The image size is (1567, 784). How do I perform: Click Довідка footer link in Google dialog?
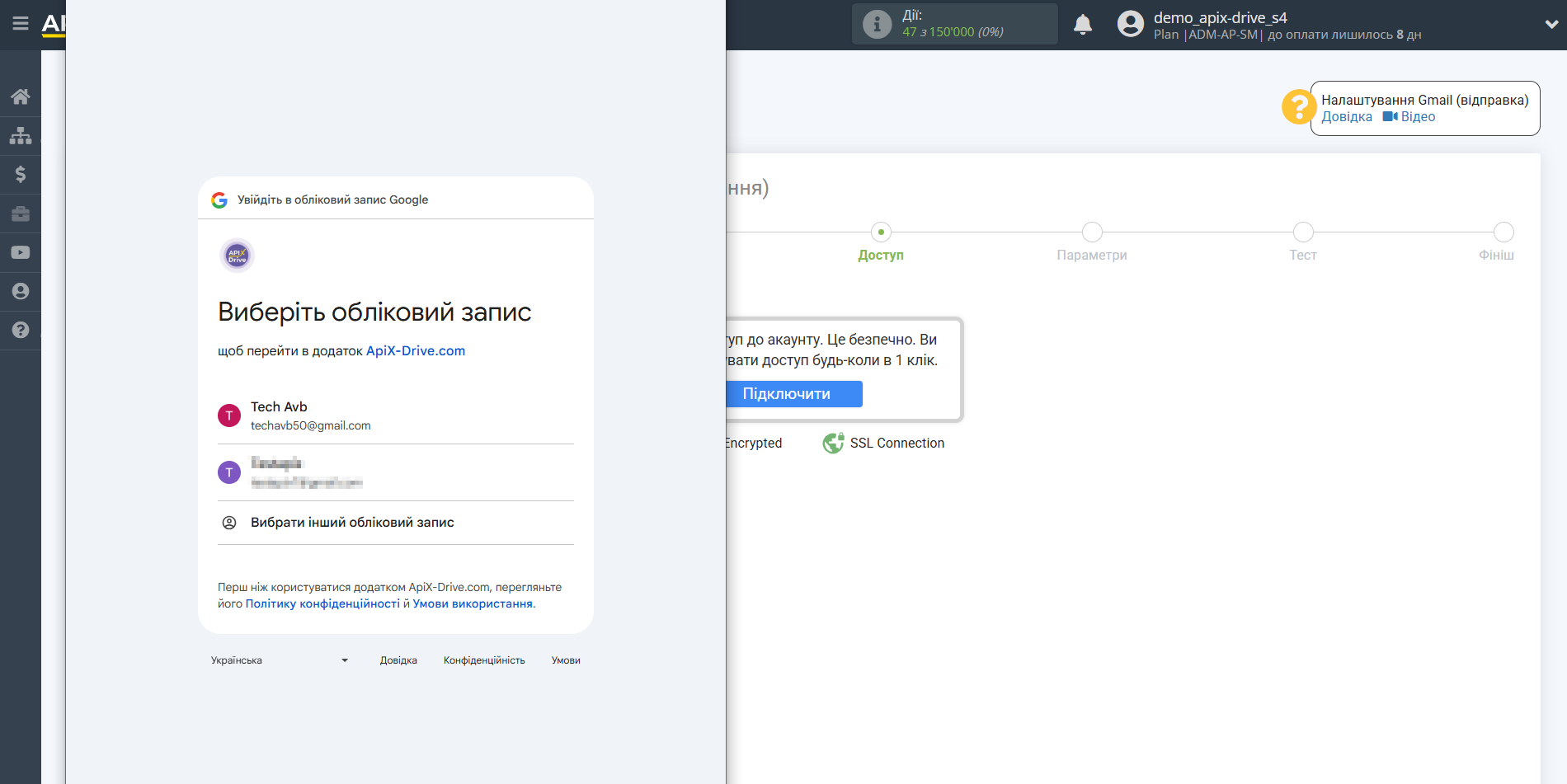398,660
